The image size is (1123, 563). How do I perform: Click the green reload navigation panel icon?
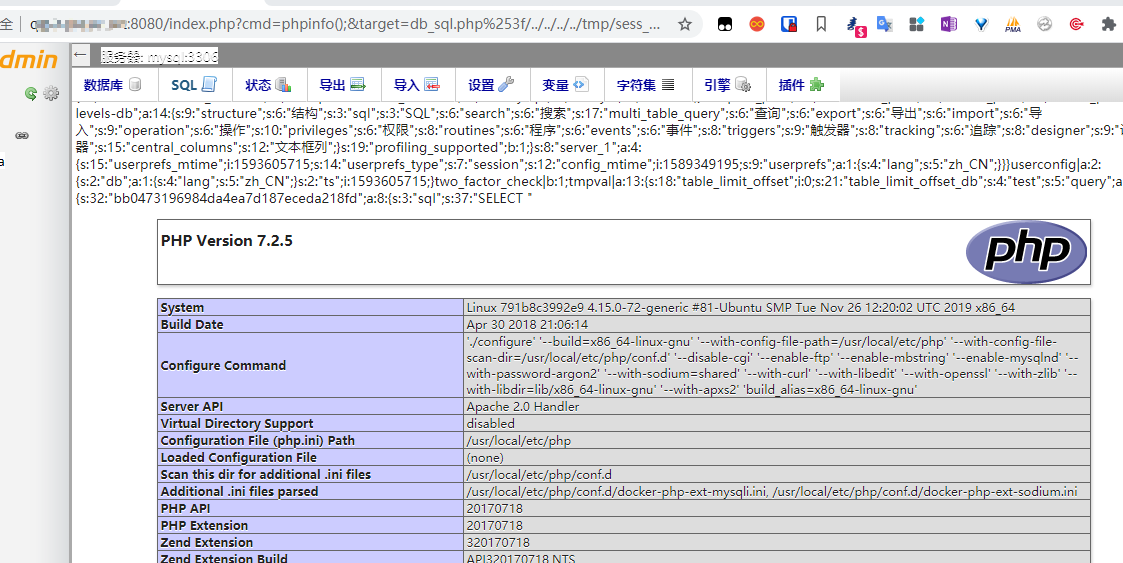31,94
